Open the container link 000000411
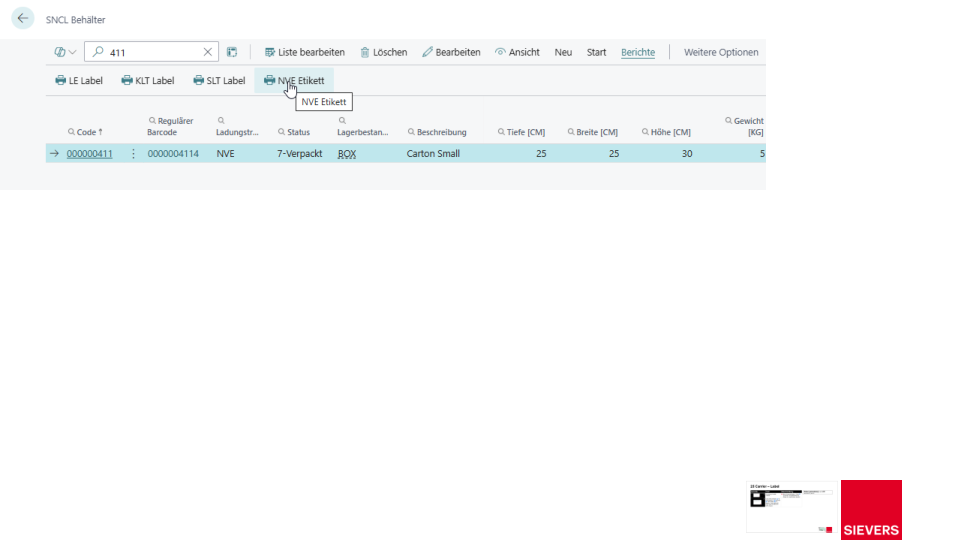This screenshot has height=540, width=960. pos(89,154)
